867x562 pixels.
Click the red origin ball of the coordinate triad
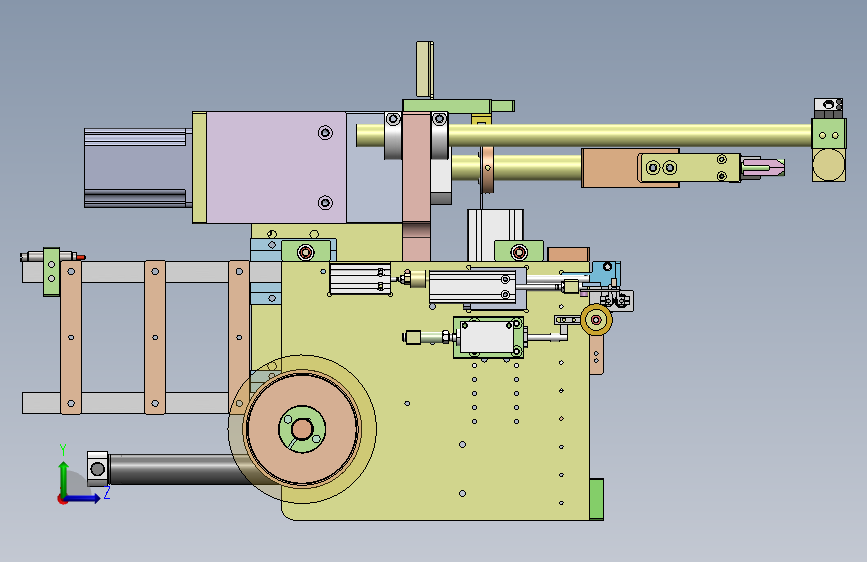(x=61, y=499)
